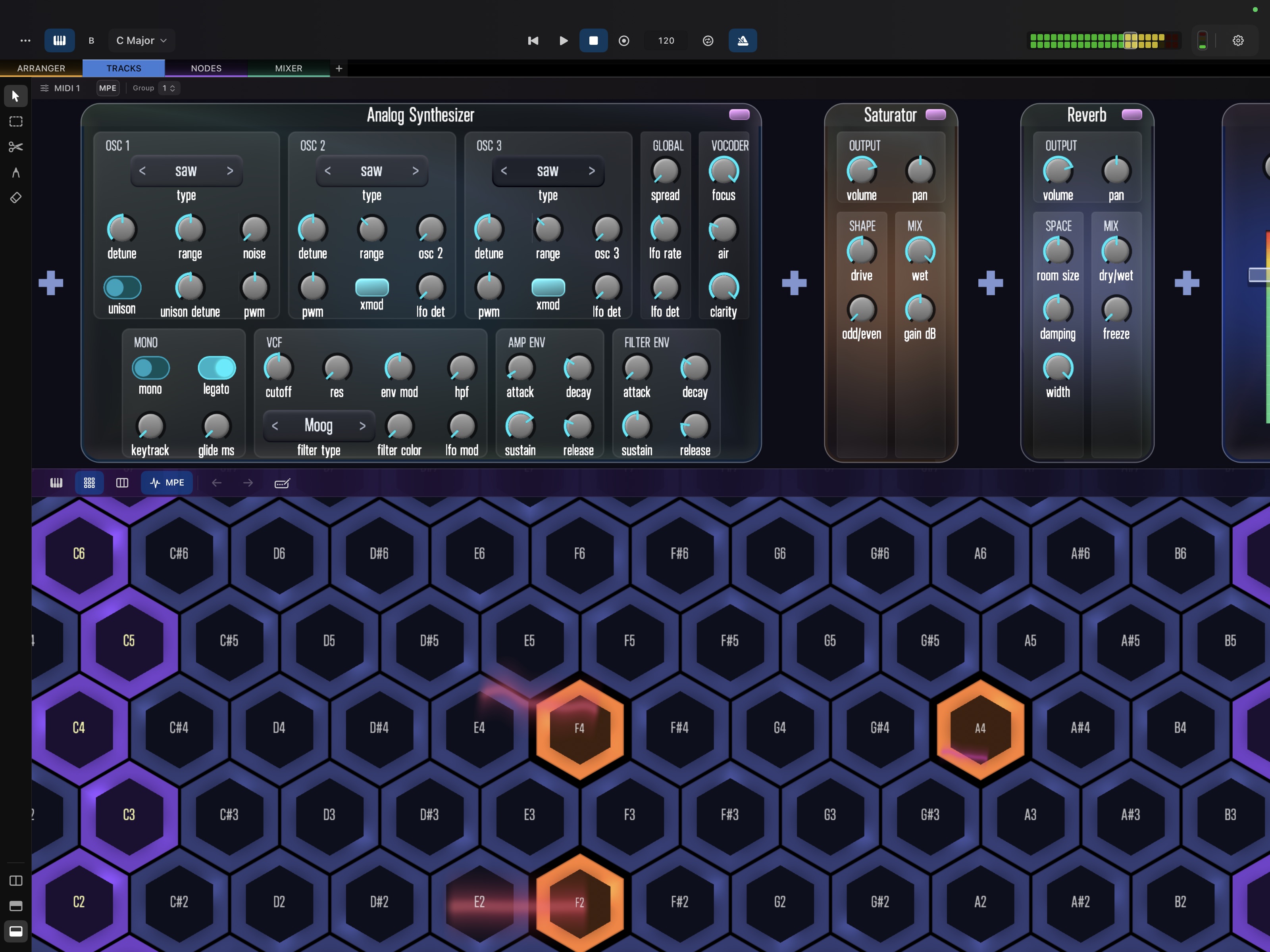Image resolution: width=1270 pixels, height=952 pixels.
Task: Select previous OSC 2 waveform type
Action: click(328, 171)
